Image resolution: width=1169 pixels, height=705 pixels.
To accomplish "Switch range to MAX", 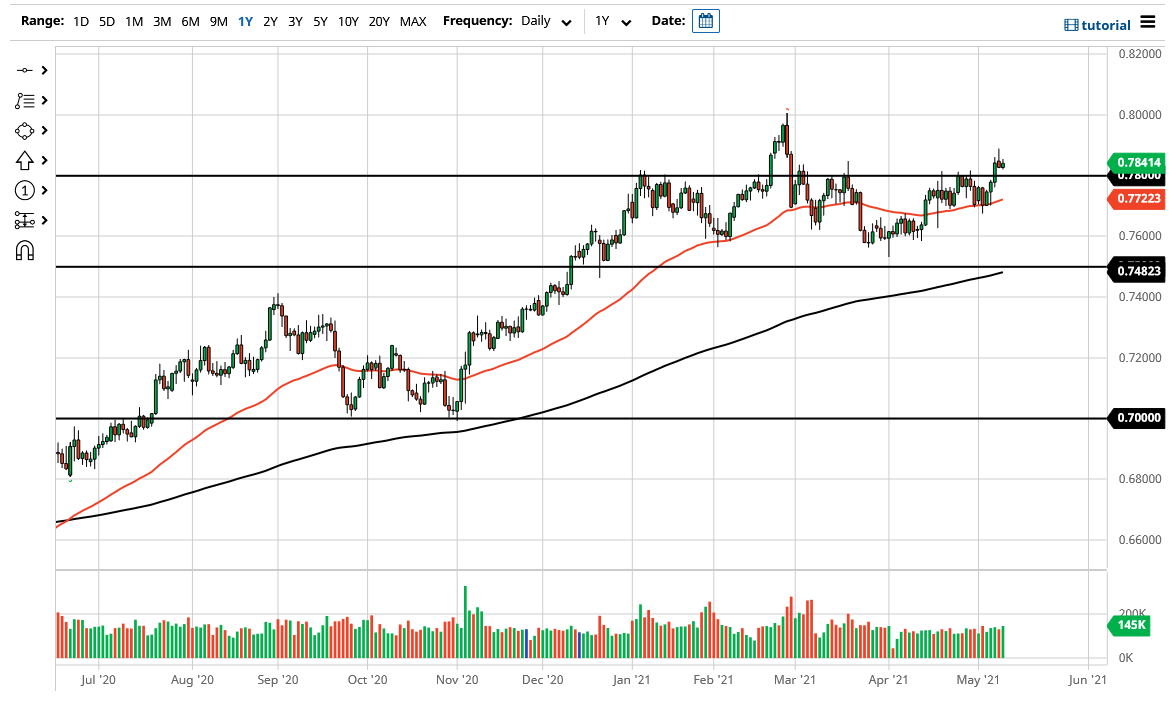I will pos(413,20).
